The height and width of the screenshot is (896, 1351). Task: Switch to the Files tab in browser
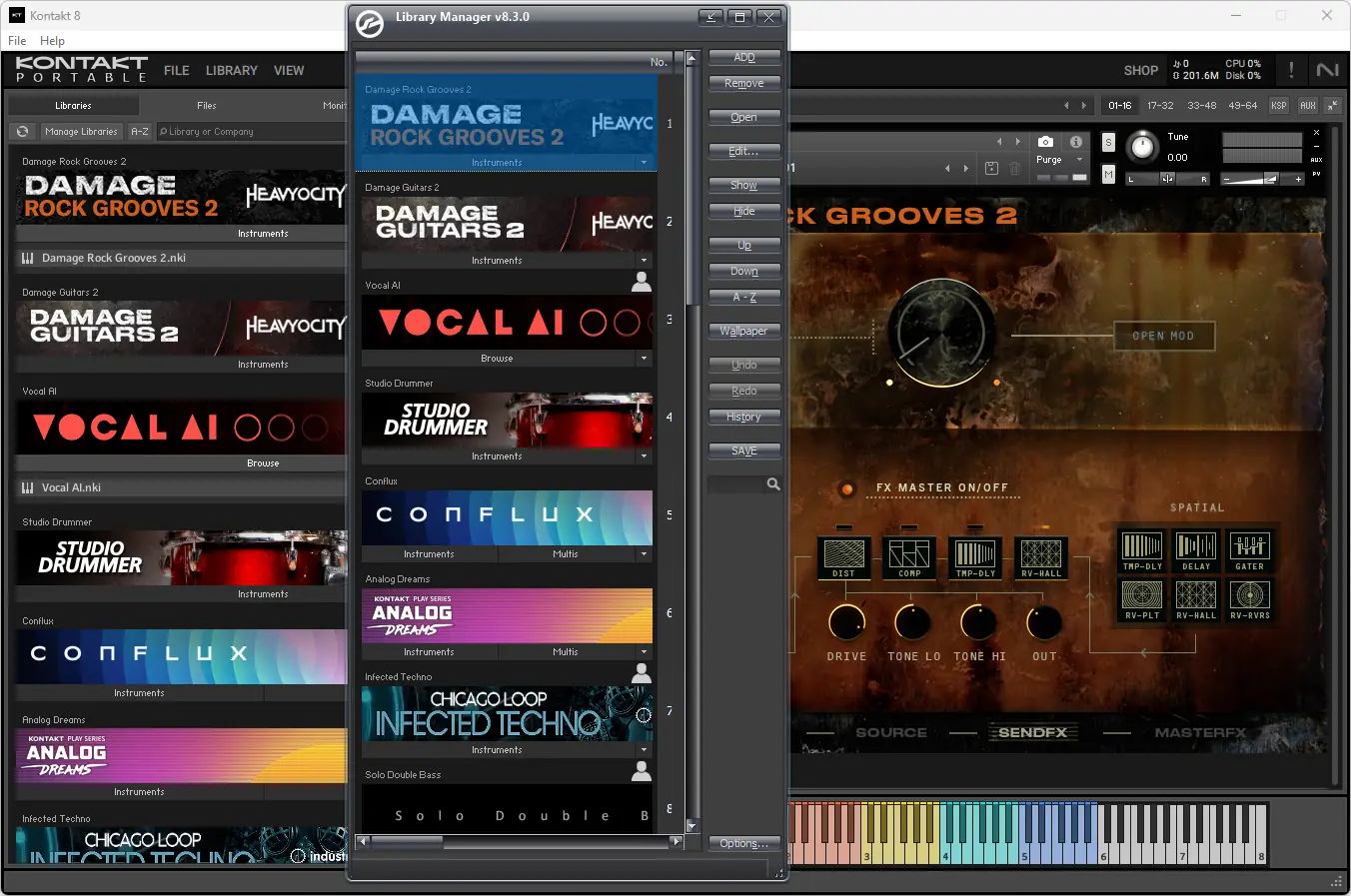click(207, 105)
